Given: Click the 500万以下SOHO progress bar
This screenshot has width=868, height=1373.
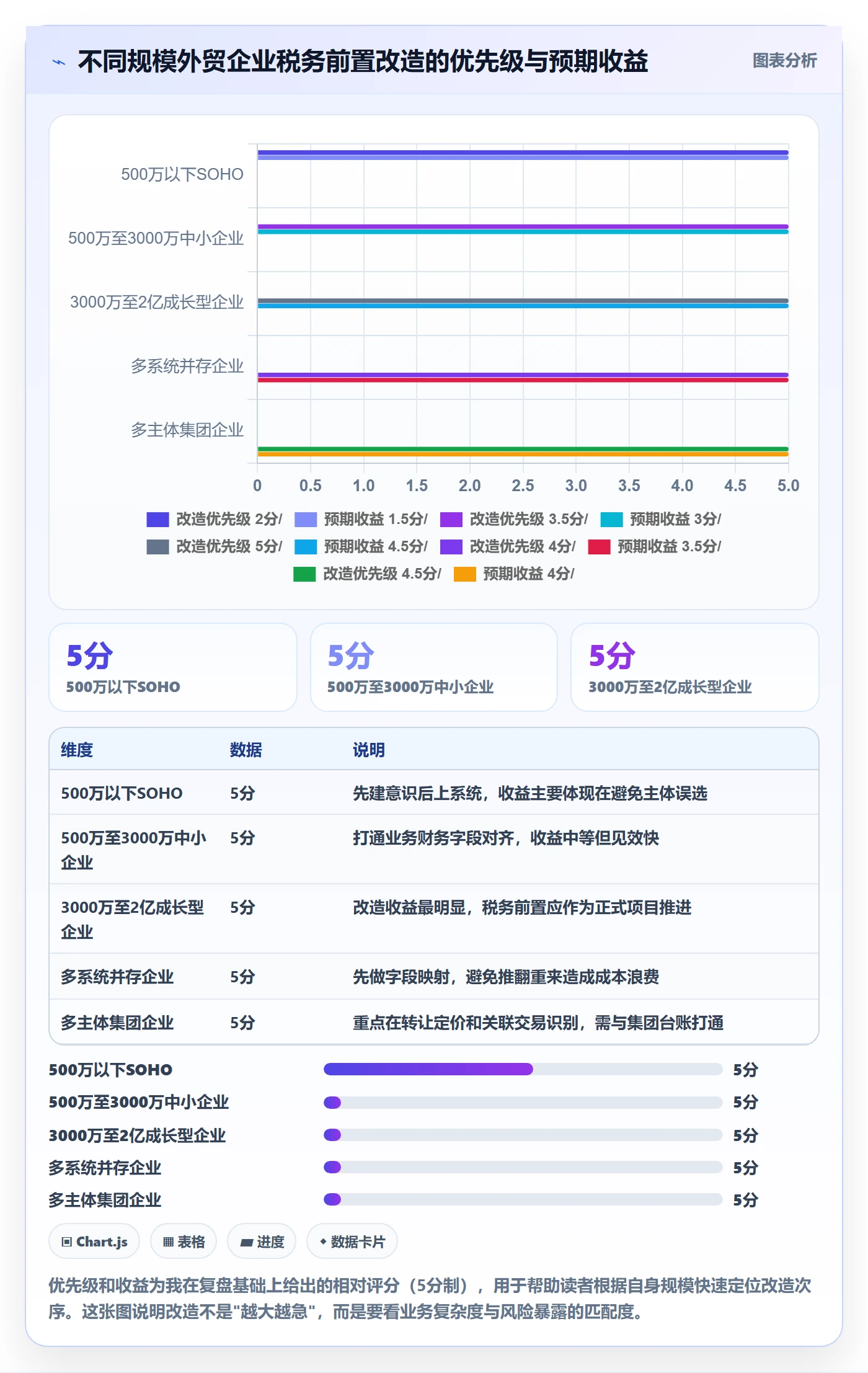Looking at the screenshot, I should coord(523,1069).
